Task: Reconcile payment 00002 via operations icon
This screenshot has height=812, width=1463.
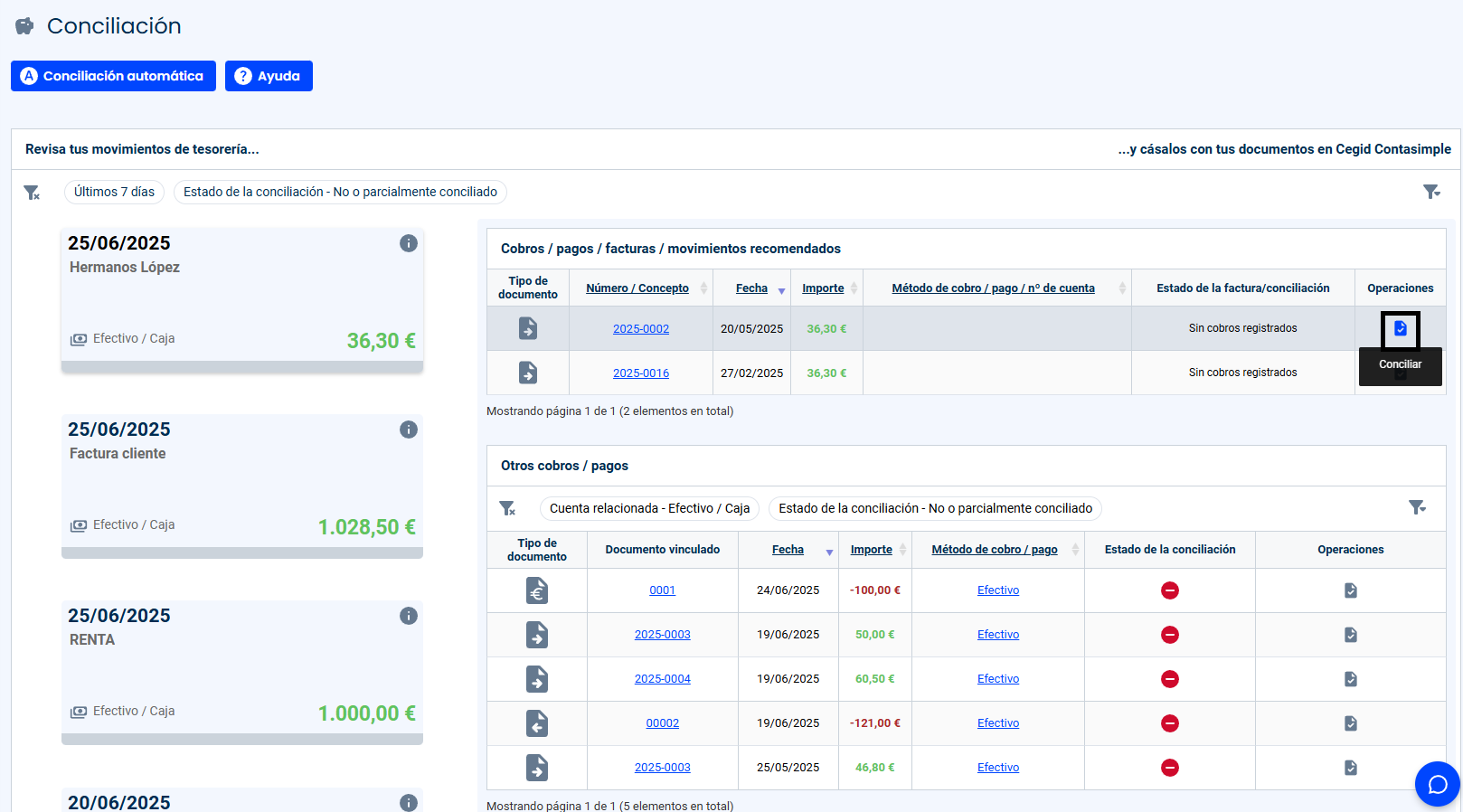Action: (1351, 723)
